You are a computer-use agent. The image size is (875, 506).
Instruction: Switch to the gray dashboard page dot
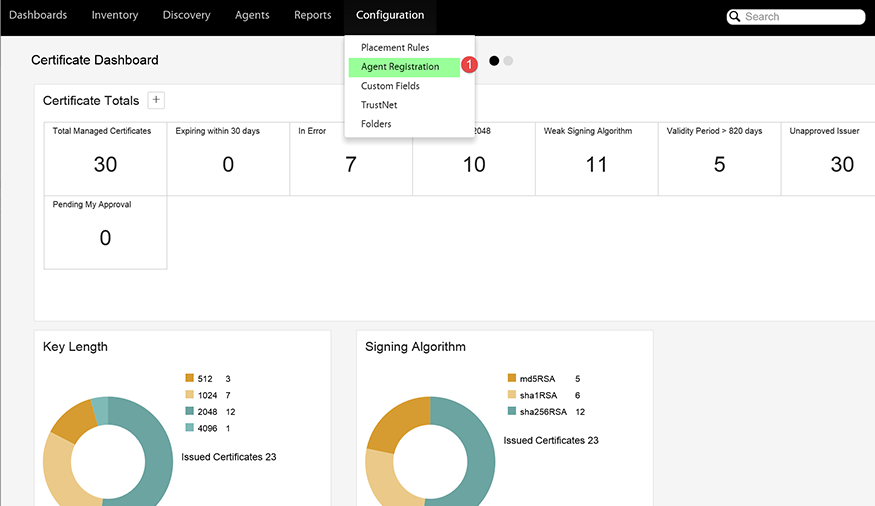click(x=508, y=61)
